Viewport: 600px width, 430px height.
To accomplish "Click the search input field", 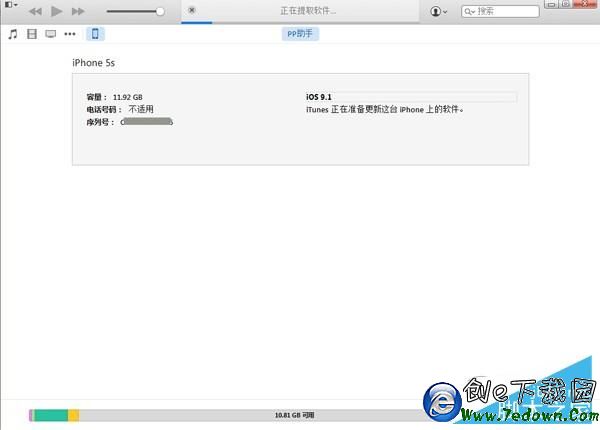I will (x=501, y=11).
